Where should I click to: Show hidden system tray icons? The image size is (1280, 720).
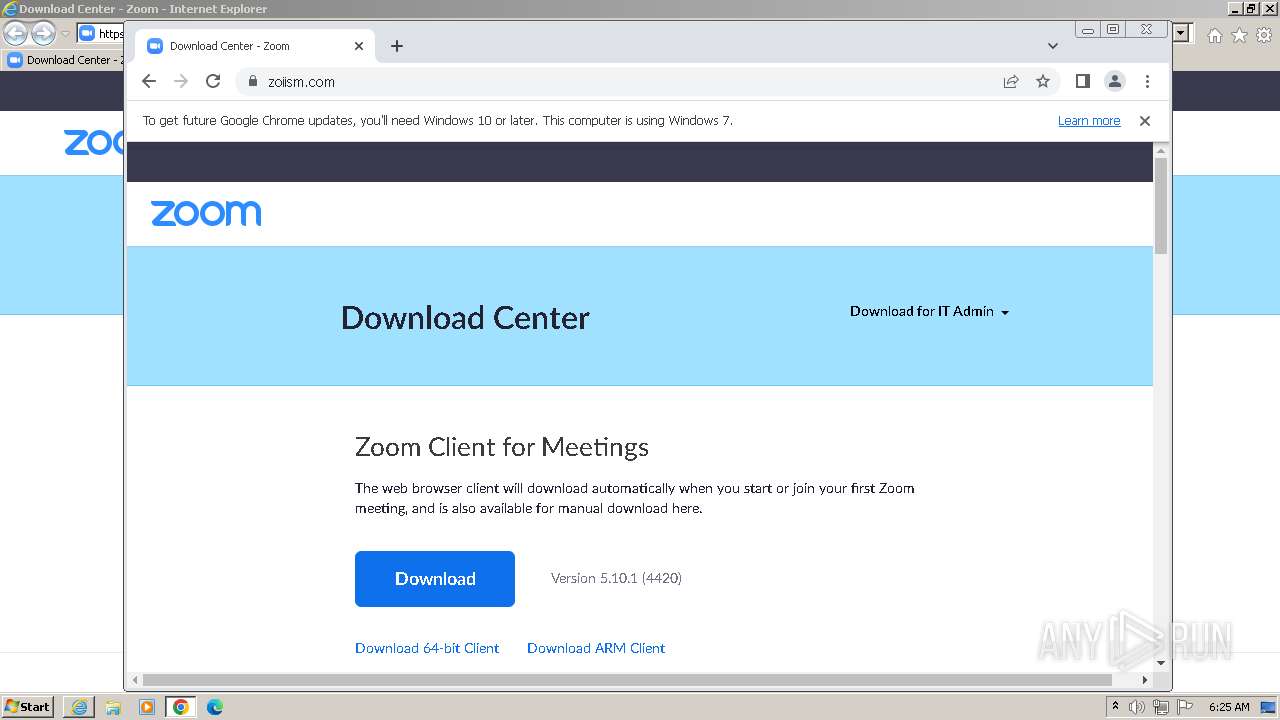[1115, 707]
